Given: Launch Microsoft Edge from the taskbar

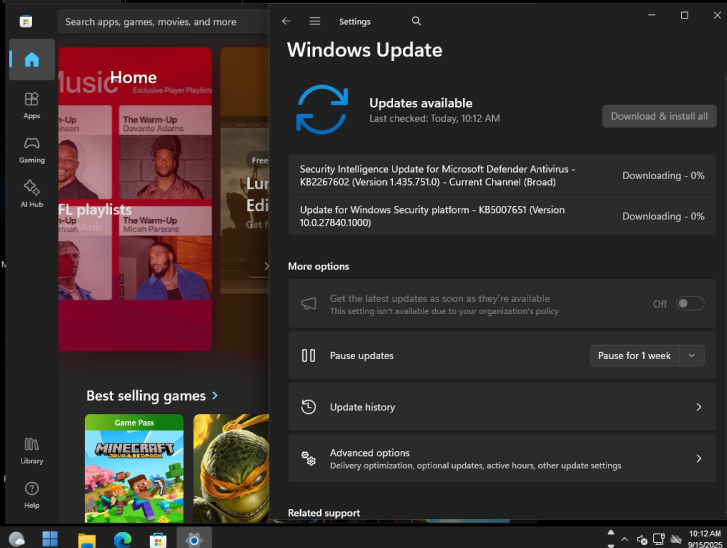Looking at the screenshot, I should point(122,540).
